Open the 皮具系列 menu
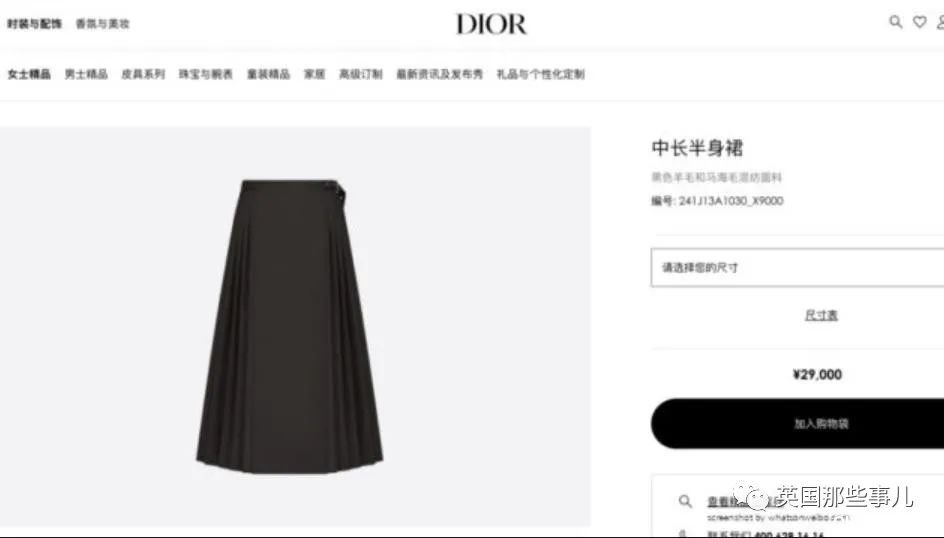Screen dimensions: 944x538 [x=143, y=74]
